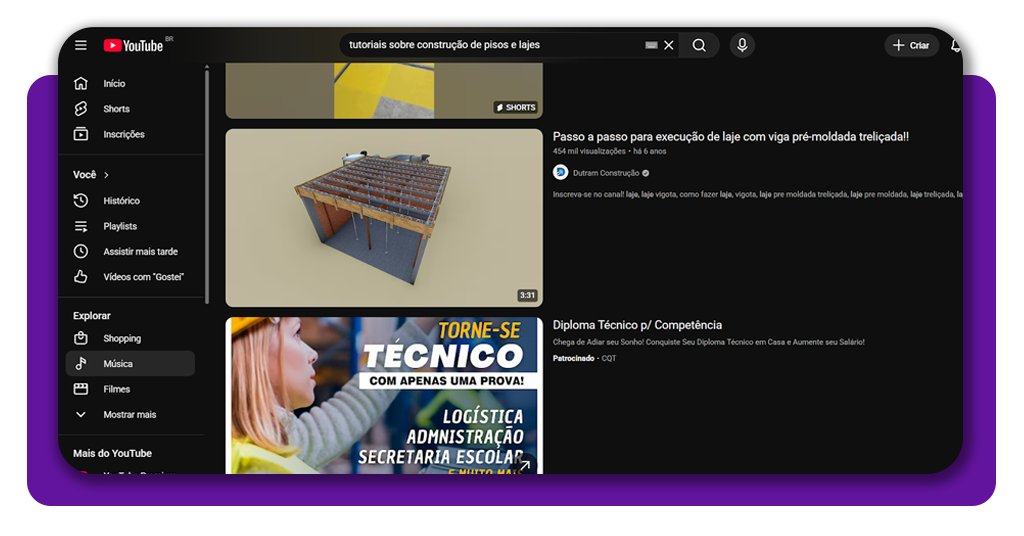Open the on-screen keyboard icon
The image size is (1024, 536).
click(652, 45)
